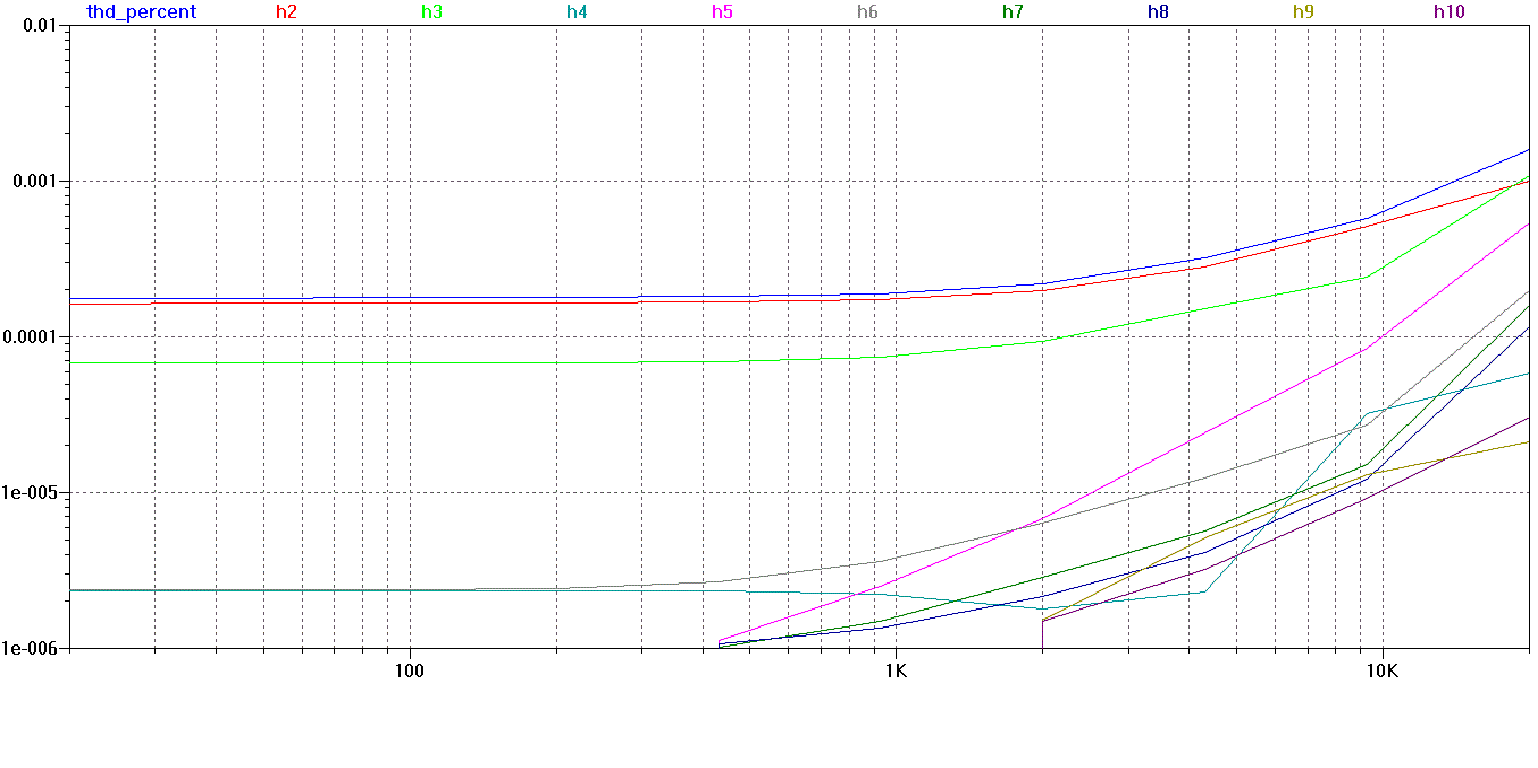Image resolution: width=1538 pixels, height=768 pixels.
Task: Click the 1e-005 y-axis value
Action: click(x=31, y=493)
